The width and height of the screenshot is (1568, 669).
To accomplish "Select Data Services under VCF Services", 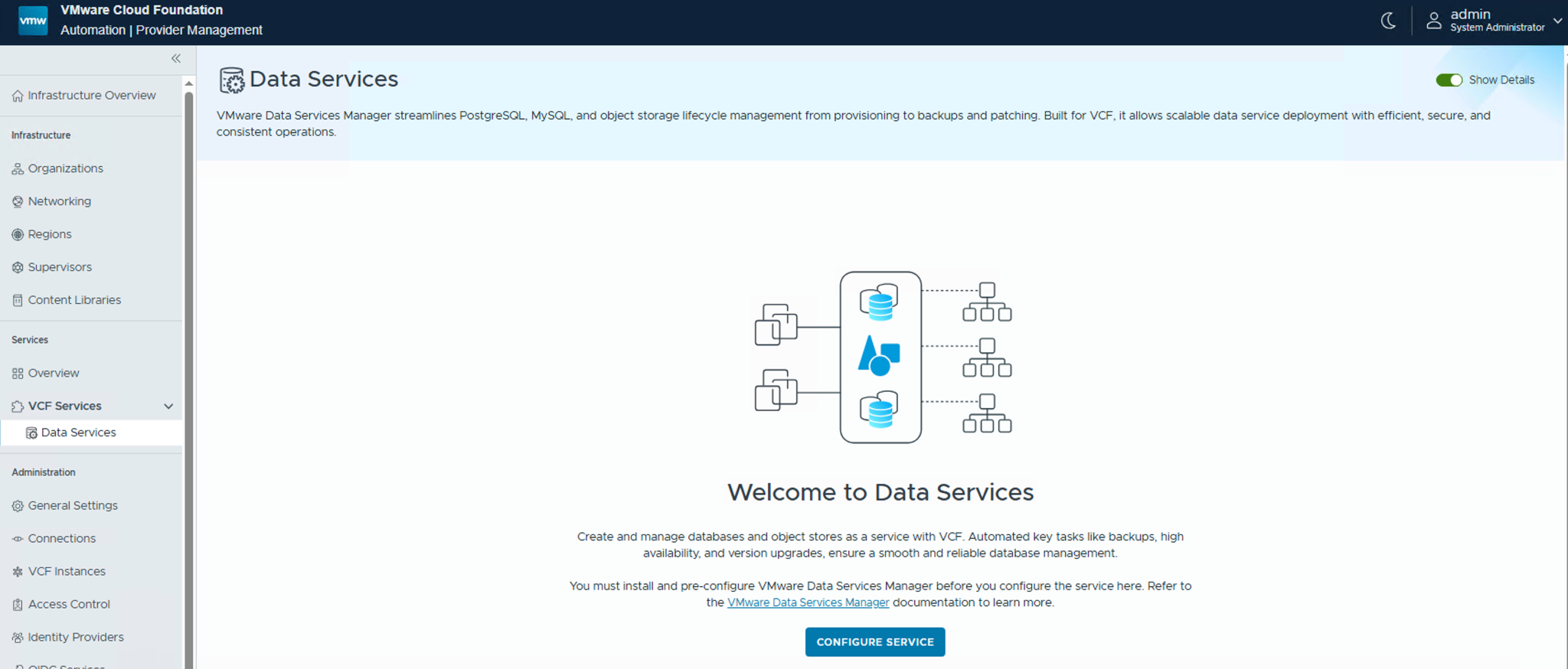I will coord(78,432).
